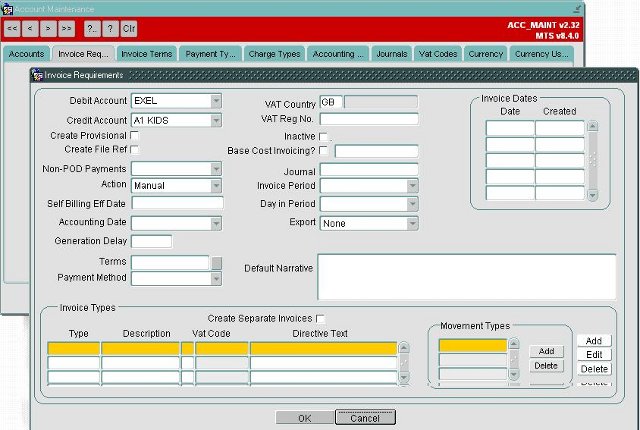640x430 pixels.
Task: Open the Invoice Terms tab
Action: click(x=147, y=54)
